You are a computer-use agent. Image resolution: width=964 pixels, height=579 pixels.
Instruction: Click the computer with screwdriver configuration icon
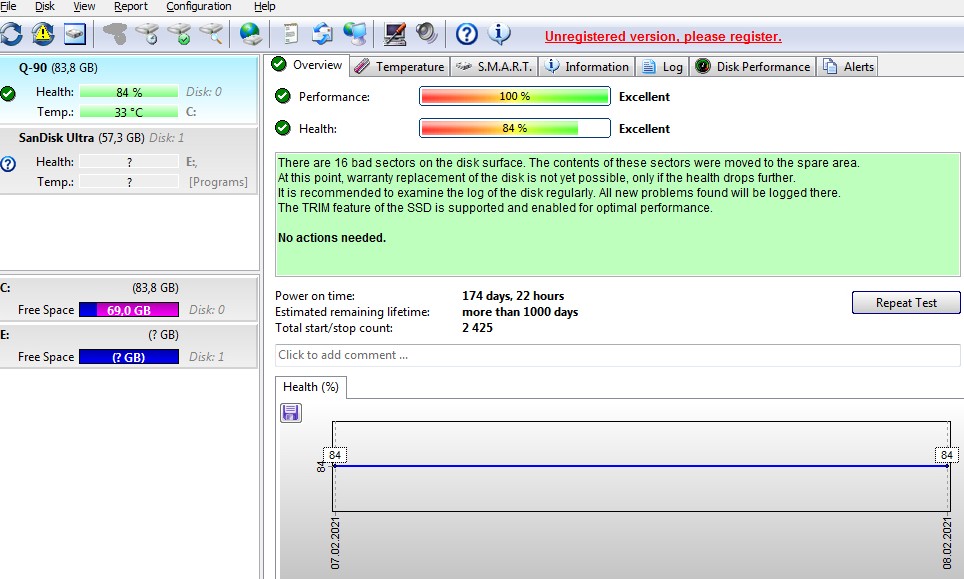394,34
